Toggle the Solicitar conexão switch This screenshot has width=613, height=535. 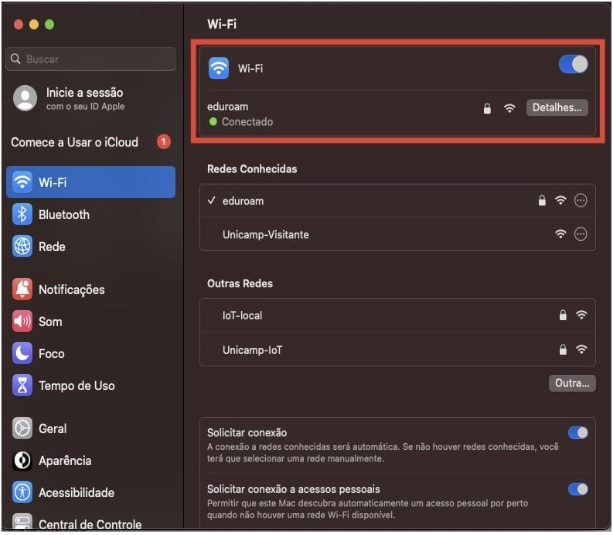coord(578,433)
